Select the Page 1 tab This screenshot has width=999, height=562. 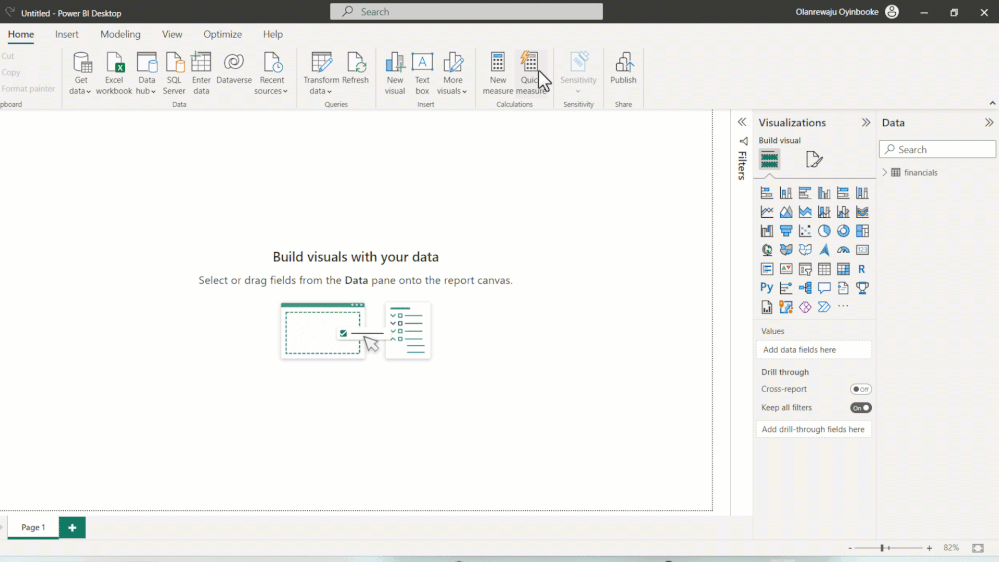pyautogui.click(x=33, y=528)
